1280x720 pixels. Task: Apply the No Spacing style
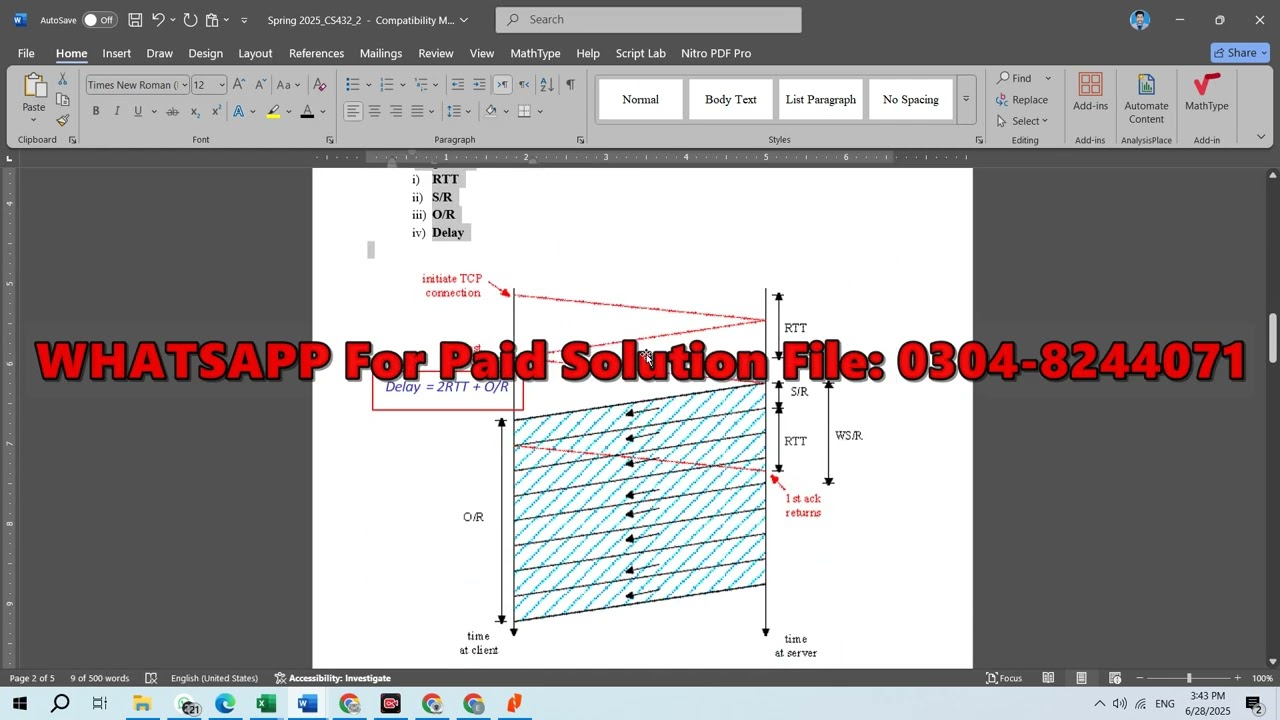(911, 99)
